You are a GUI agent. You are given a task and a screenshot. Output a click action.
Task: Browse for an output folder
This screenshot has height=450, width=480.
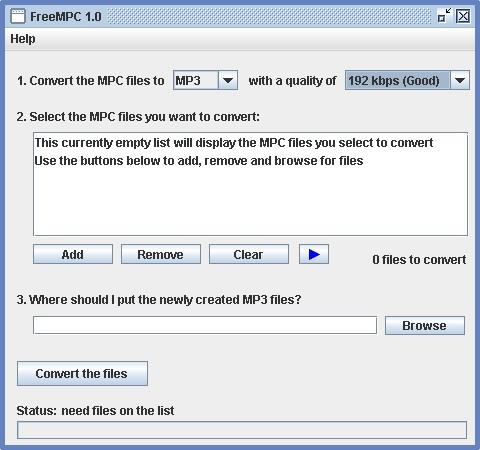tap(425, 325)
